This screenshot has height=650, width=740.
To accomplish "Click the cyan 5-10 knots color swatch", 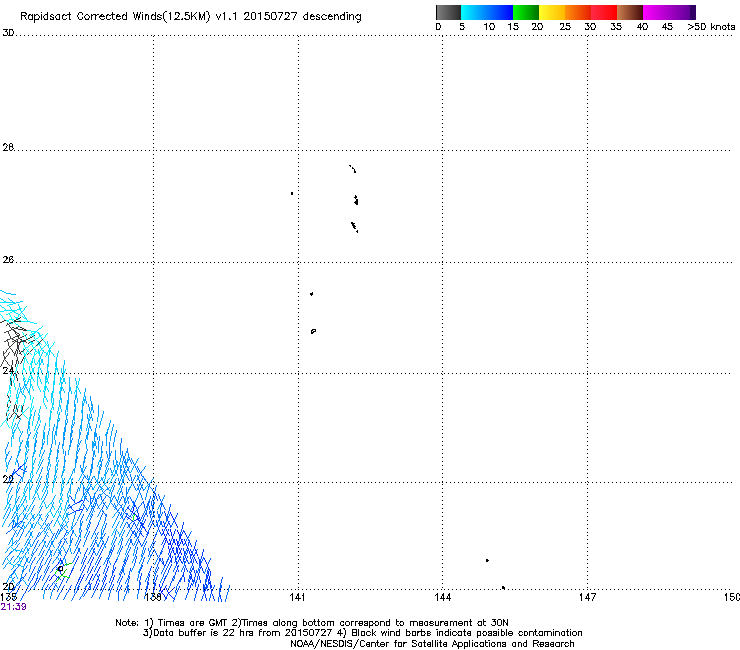I will (474, 12).
